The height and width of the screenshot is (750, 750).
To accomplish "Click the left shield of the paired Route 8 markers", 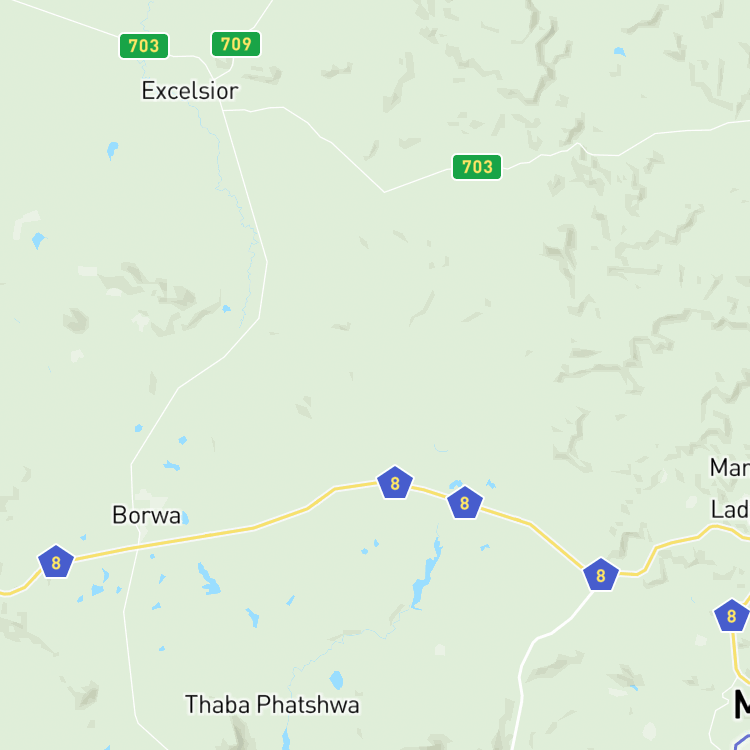I will click(x=395, y=483).
